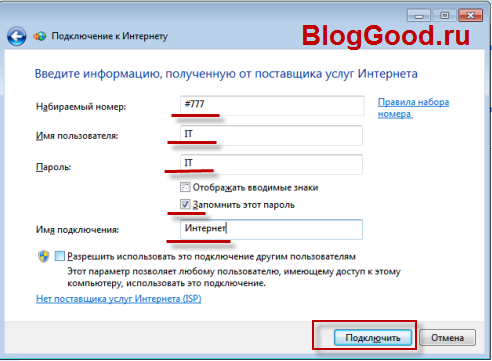Click the "Набираемый номер" input field

272,106
